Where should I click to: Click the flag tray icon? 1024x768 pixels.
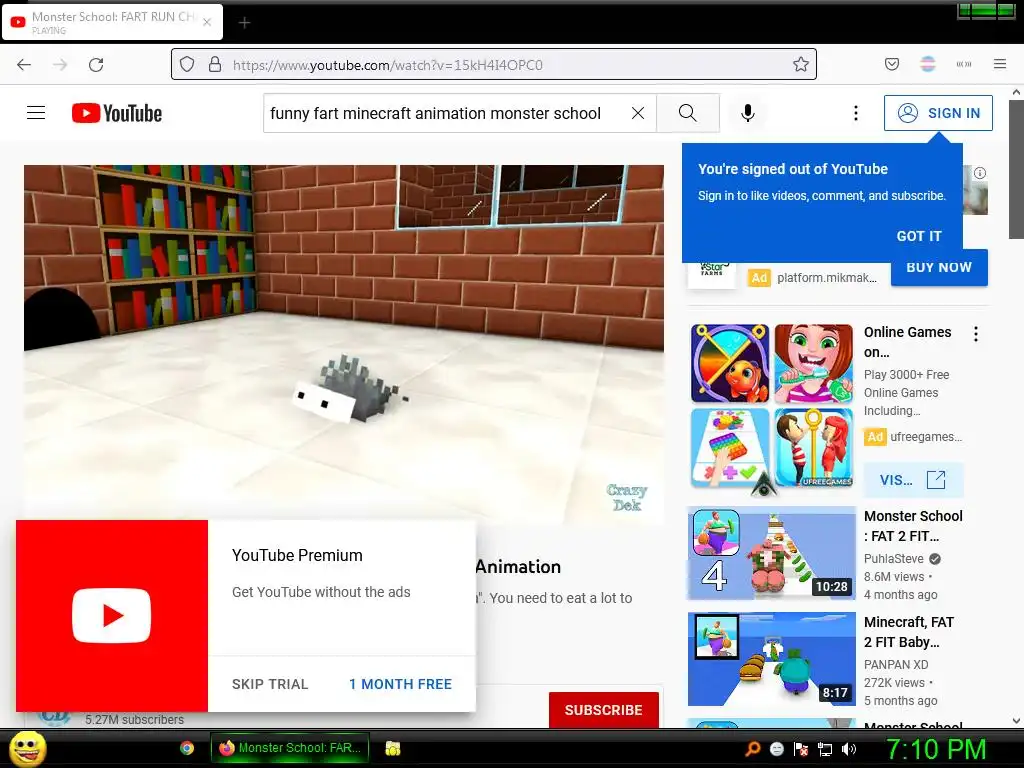click(x=801, y=749)
